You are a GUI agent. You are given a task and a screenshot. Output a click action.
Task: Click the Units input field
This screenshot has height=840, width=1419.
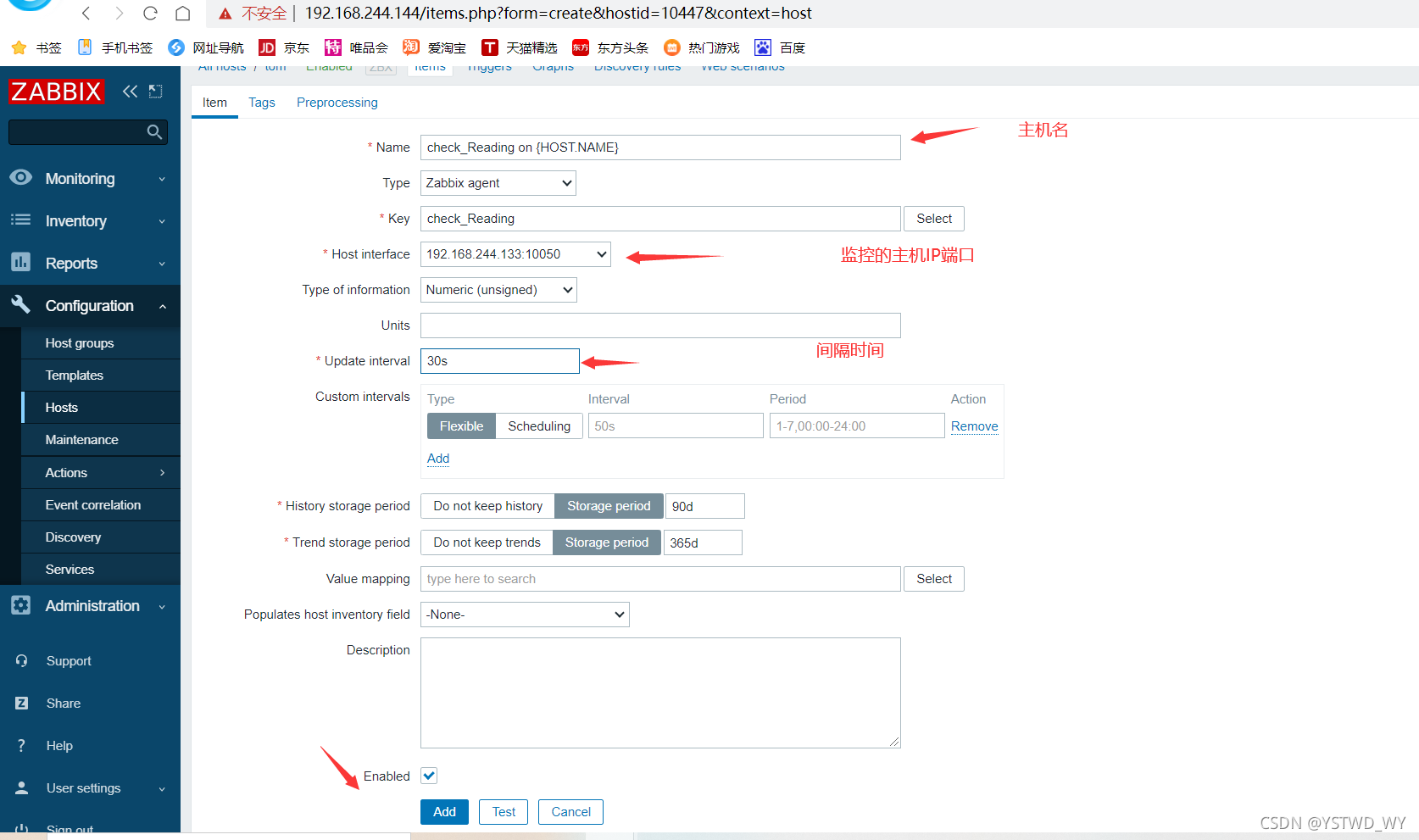(660, 325)
